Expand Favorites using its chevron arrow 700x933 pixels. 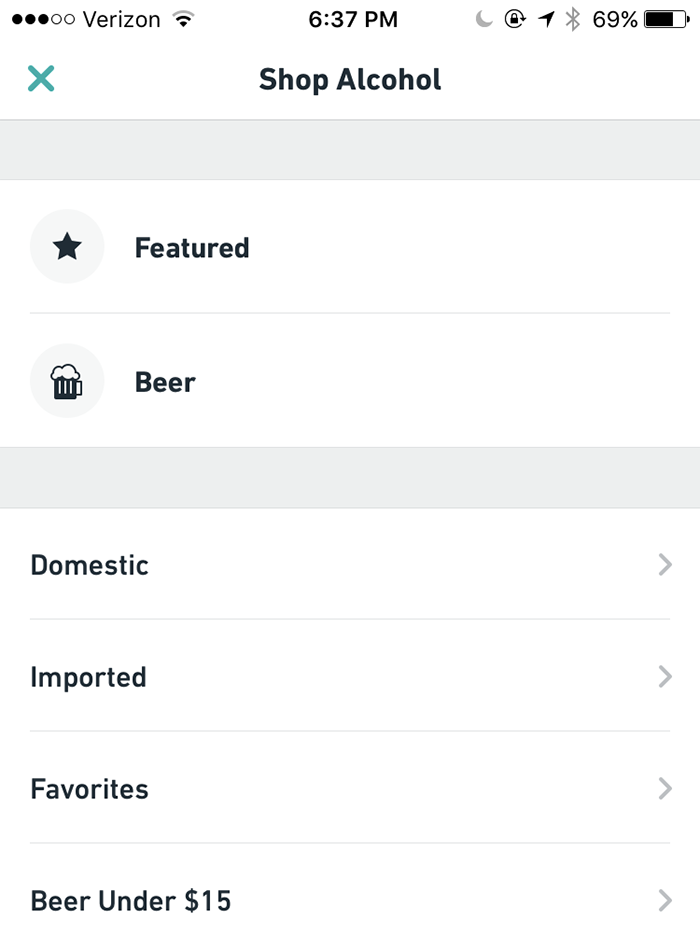(665, 789)
